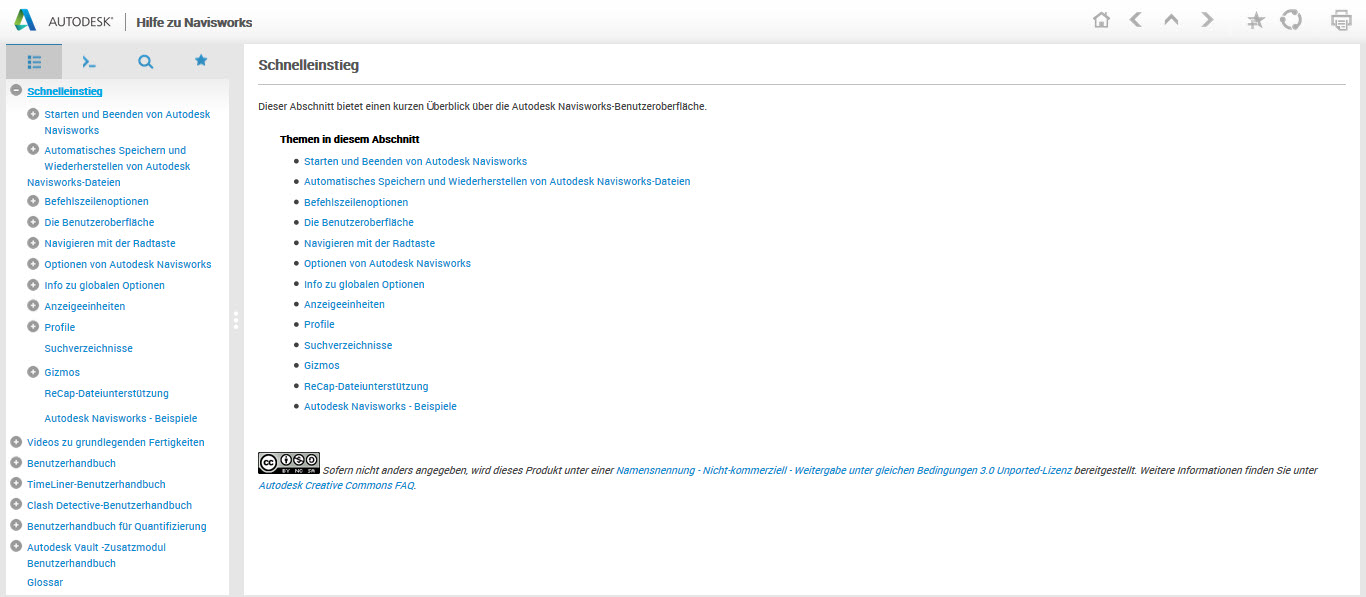Expand the Benutzerhandbuch tree node
This screenshot has width=1366, height=597.
click(16, 463)
